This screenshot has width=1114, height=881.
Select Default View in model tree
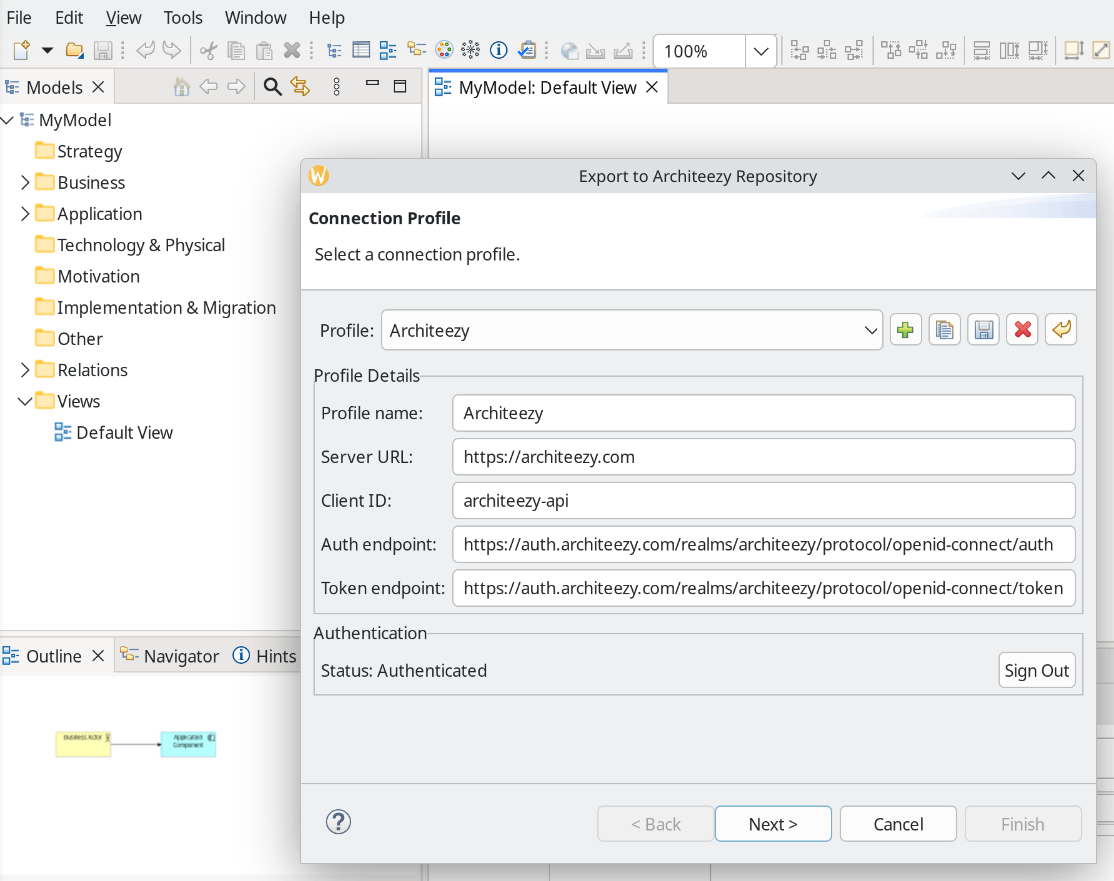(x=124, y=433)
